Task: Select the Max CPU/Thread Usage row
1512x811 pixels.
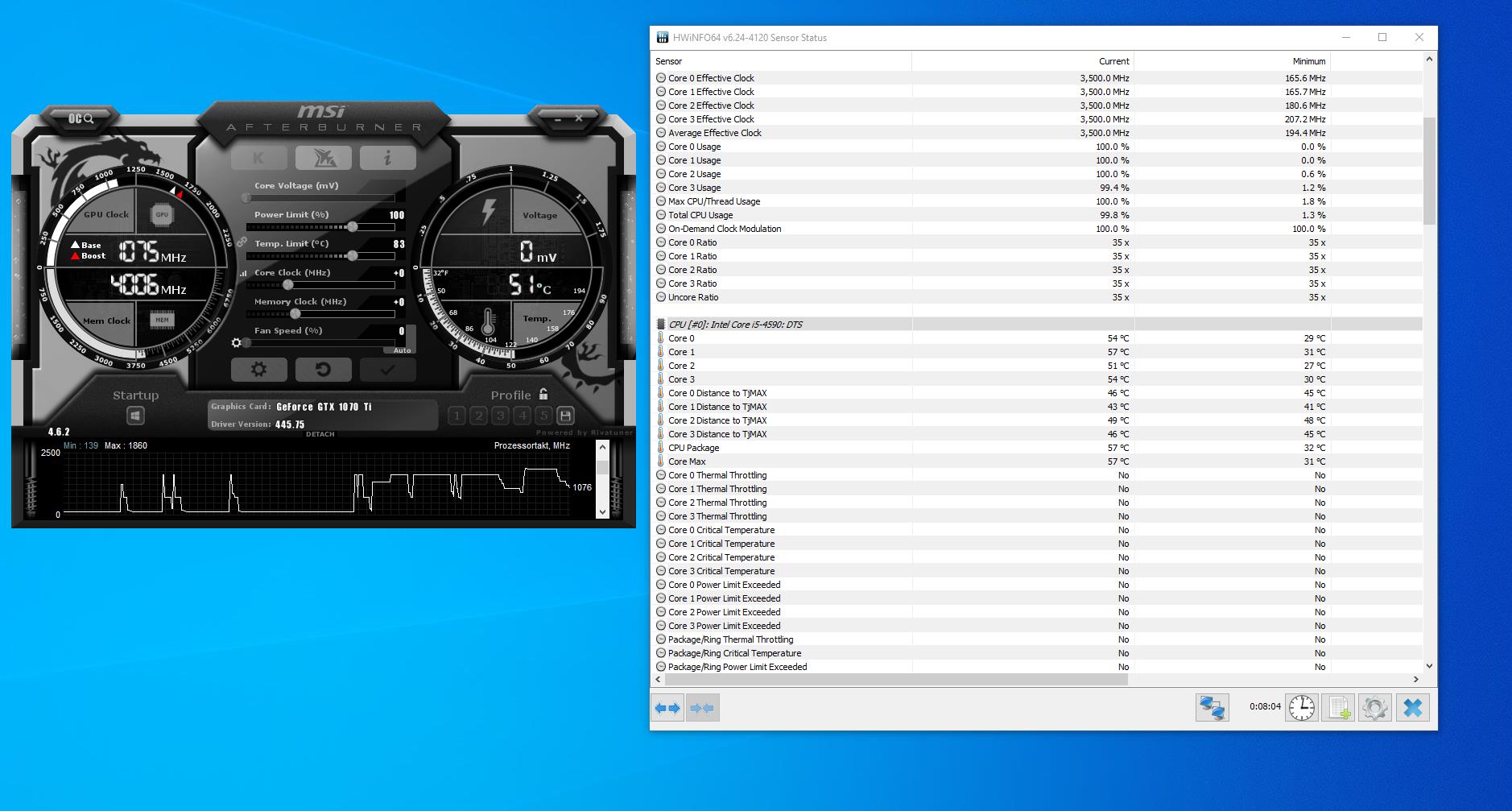Action: (1037, 201)
